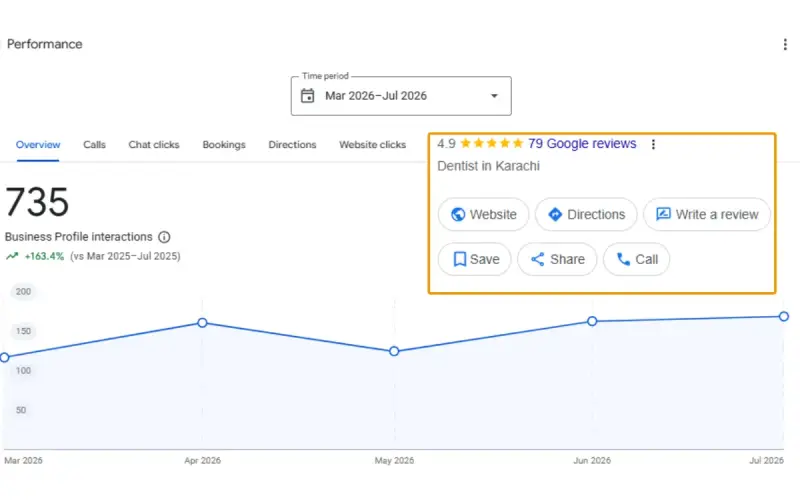Click the Call button

[636, 260]
